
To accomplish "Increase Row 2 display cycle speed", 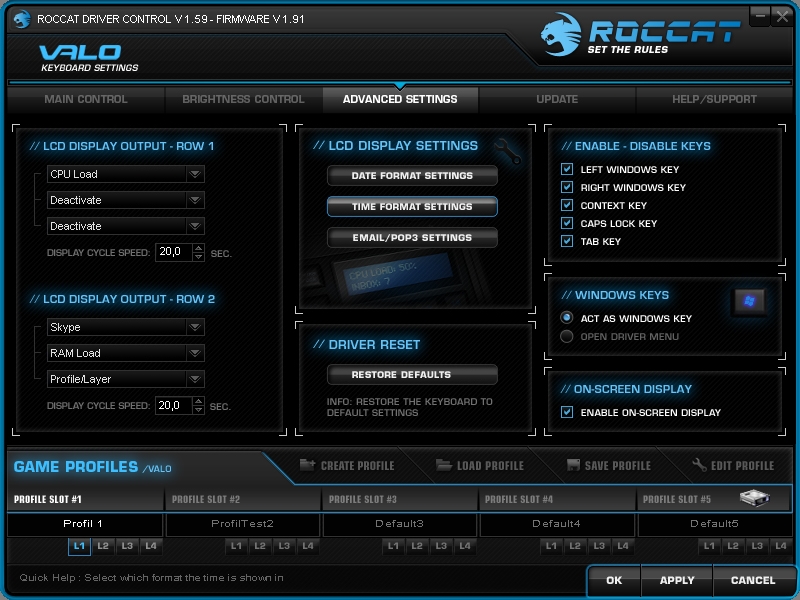I will [198, 401].
